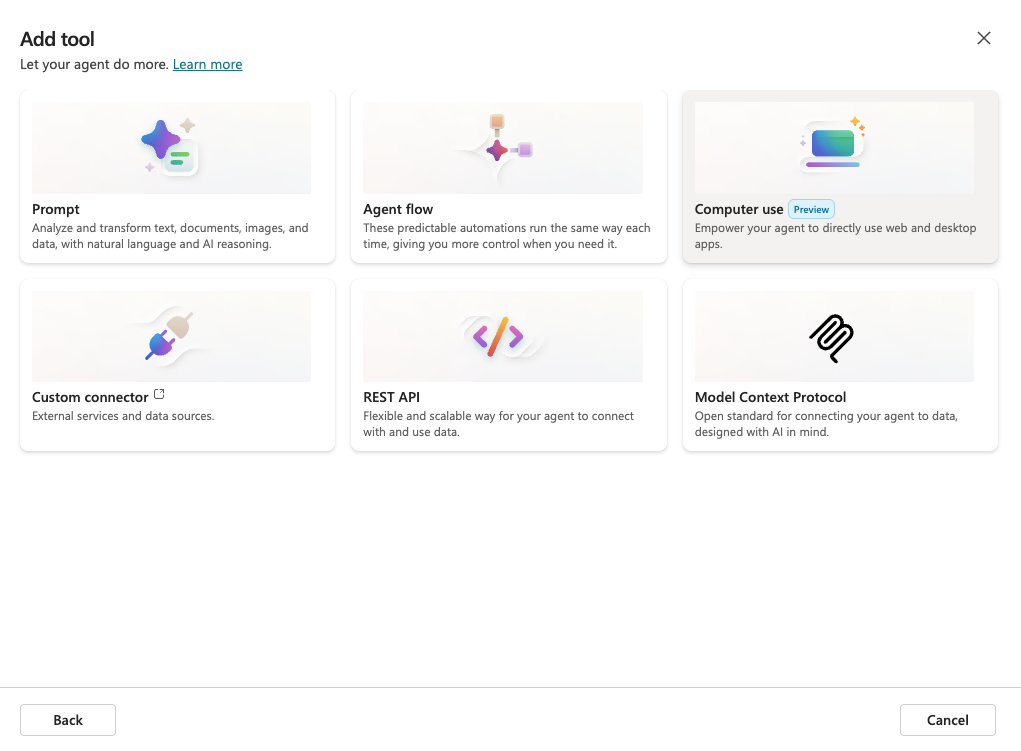Click the Model Context Protocol logo icon
The width and height of the screenshot is (1021, 751).
[x=831, y=338]
